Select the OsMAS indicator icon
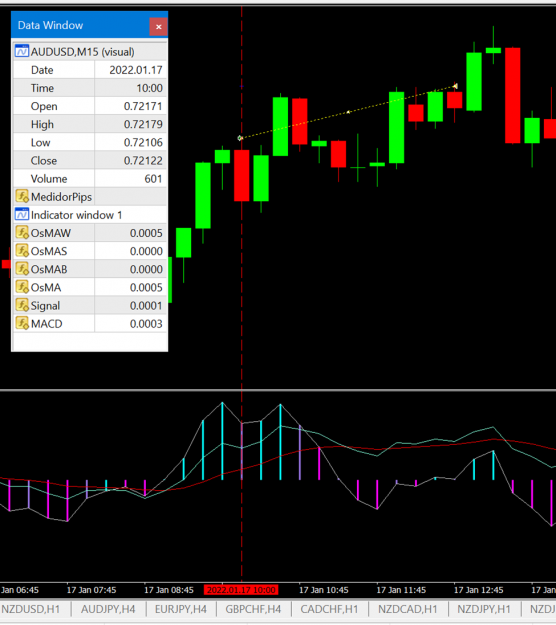 pyautogui.click(x=22, y=251)
